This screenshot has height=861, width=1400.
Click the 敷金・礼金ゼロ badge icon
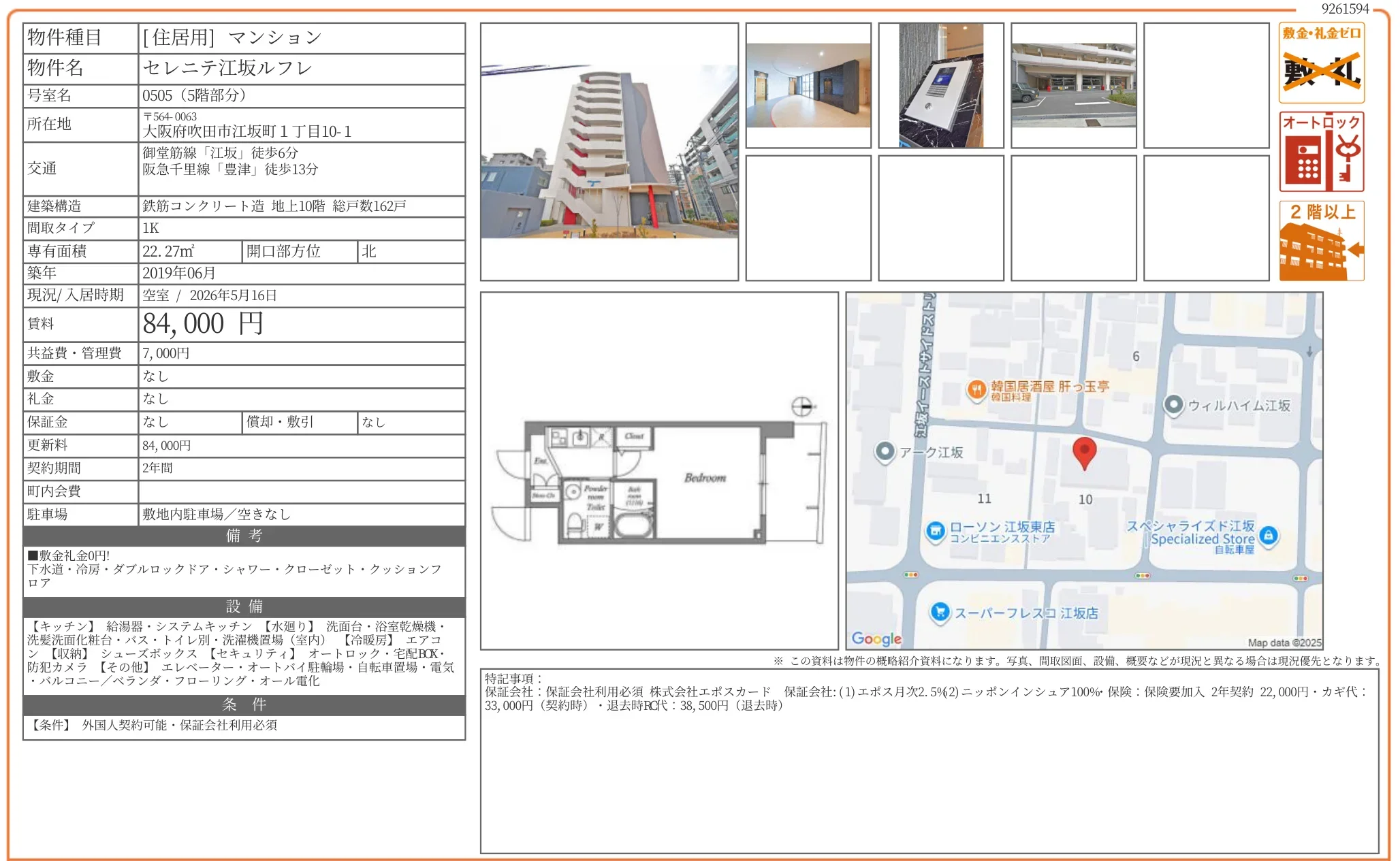[1321, 63]
